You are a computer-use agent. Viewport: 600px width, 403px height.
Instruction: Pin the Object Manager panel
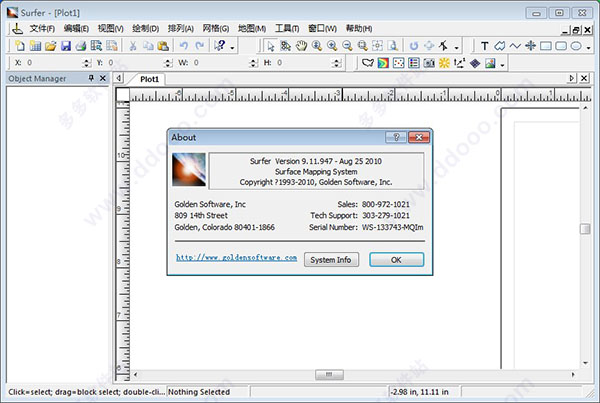click(x=91, y=78)
